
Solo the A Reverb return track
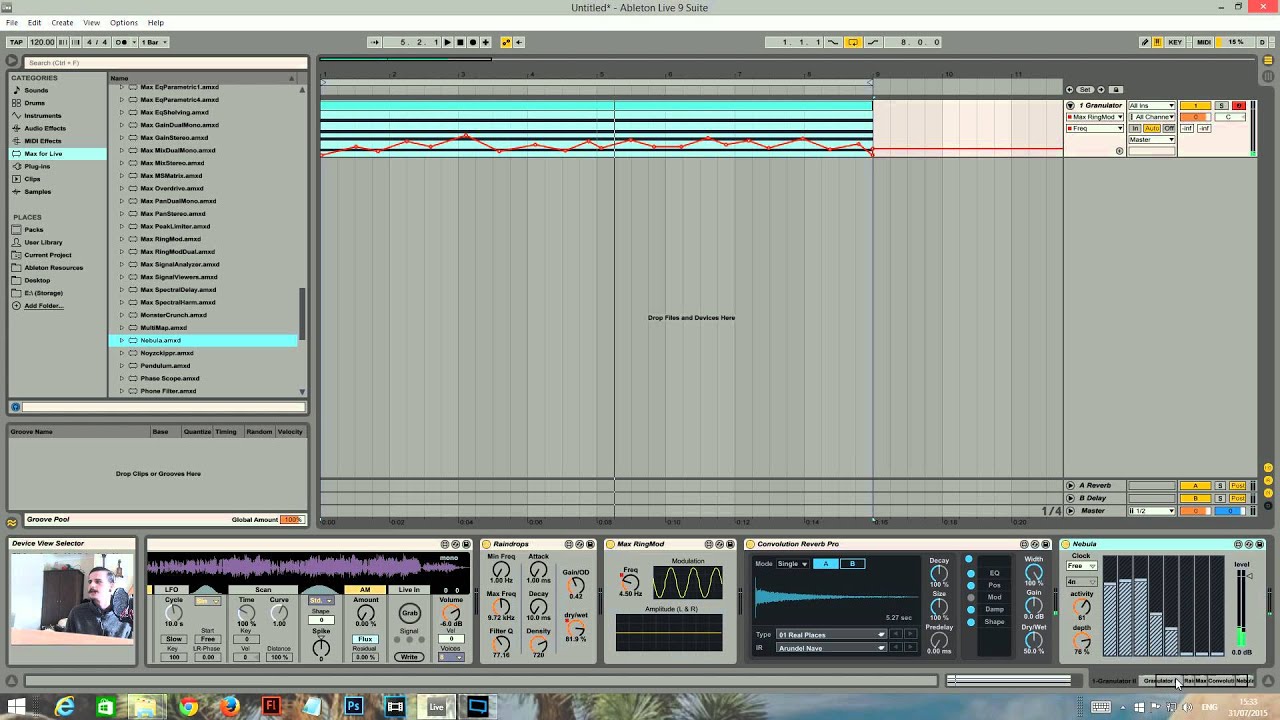pyautogui.click(x=1220, y=485)
